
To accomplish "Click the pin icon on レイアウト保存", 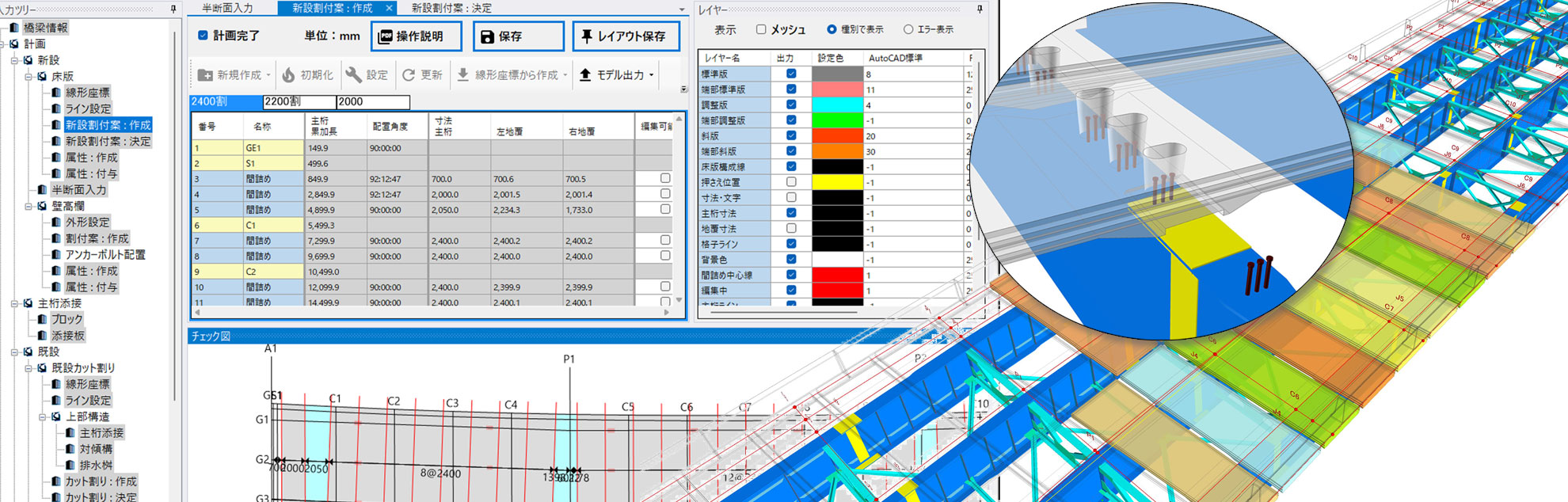I will [x=587, y=36].
